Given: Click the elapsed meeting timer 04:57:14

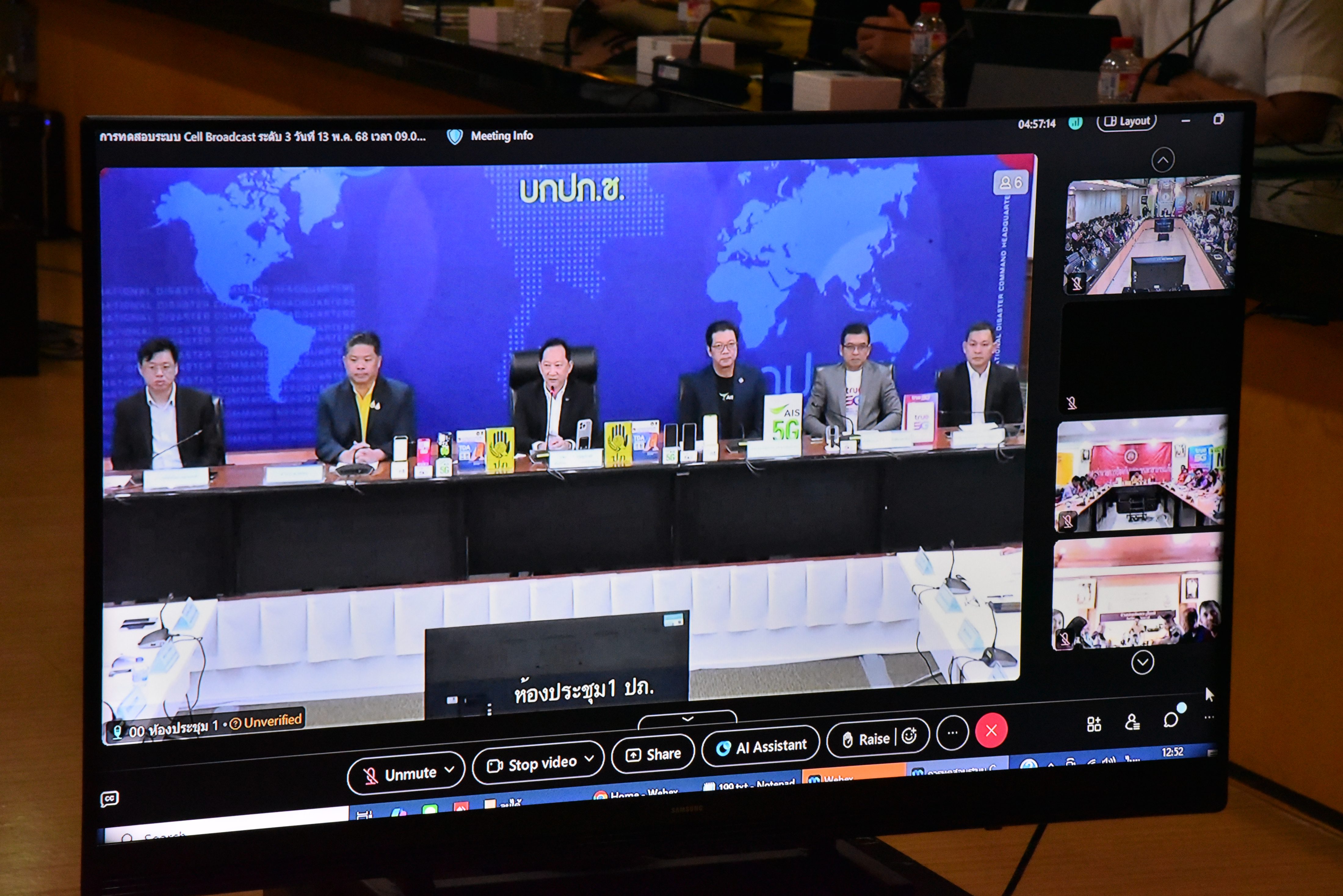Looking at the screenshot, I should [1037, 124].
